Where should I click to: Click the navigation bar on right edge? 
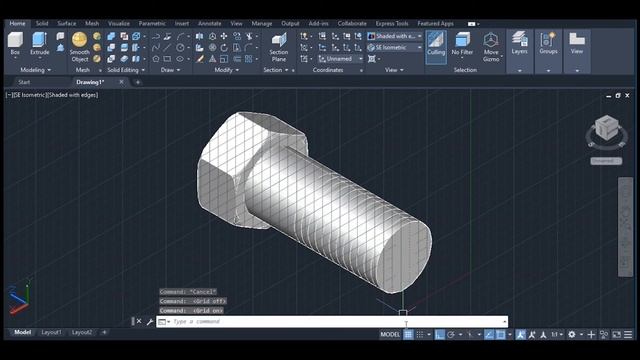(x=625, y=227)
